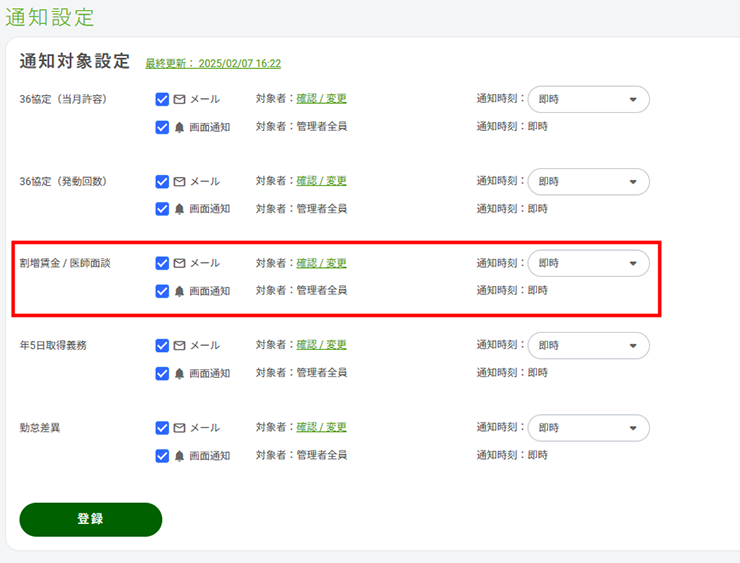Disable メール checkbox for 割増賃金 / 医師面談

pyautogui.click(x=162, y=263)
